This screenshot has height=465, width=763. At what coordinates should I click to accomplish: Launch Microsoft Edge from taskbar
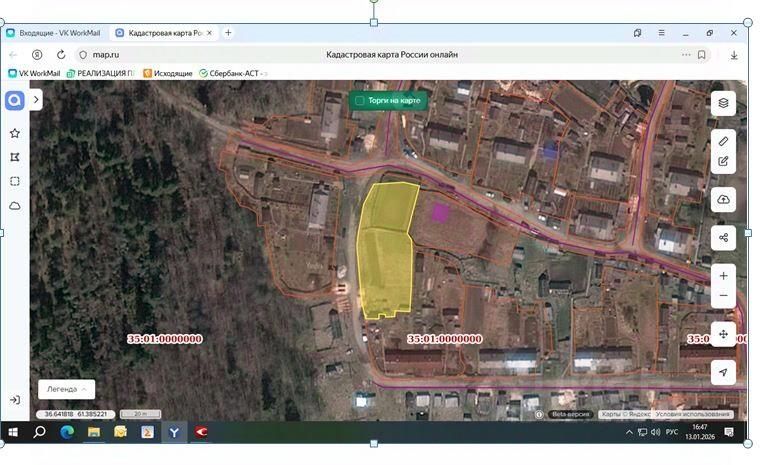coord(67,432)
